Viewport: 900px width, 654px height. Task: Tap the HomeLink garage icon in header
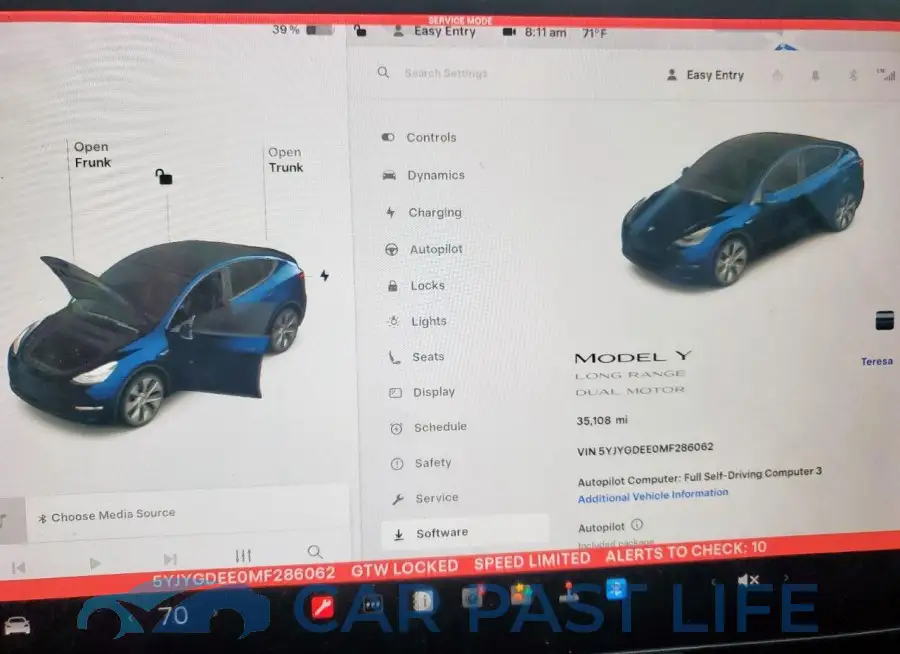[777, 75]
